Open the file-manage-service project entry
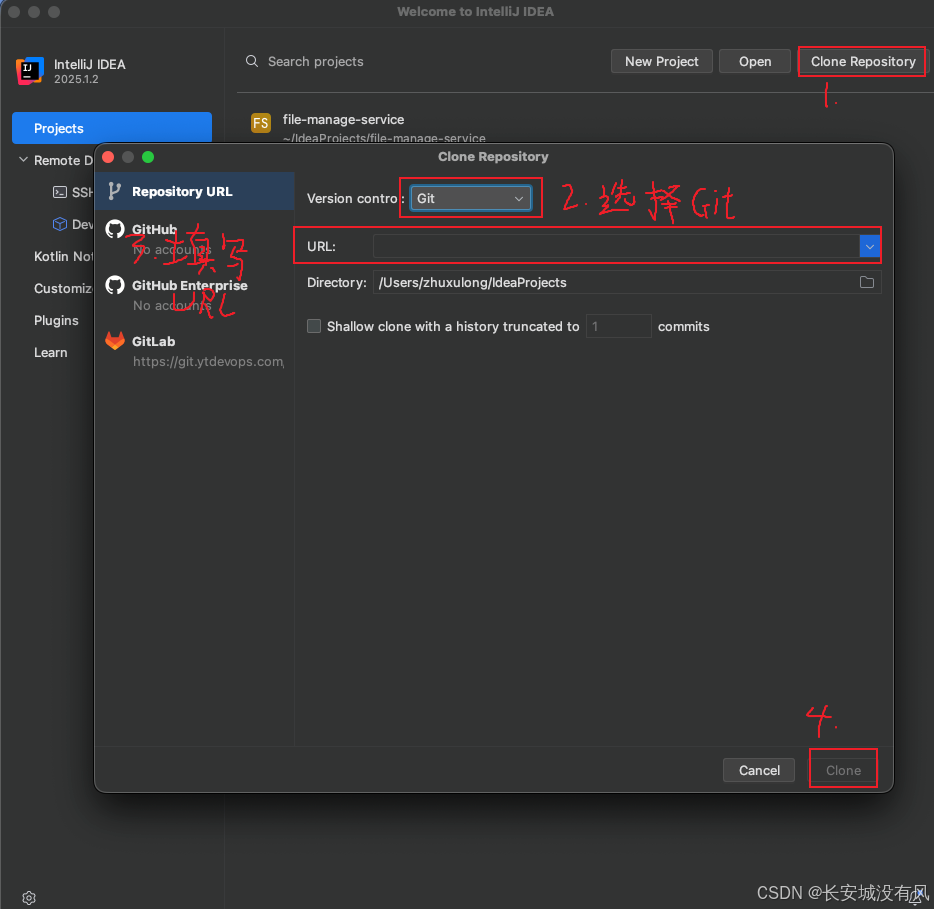The width and height of the screenshot is (934, 909). (x=385, y=127)
